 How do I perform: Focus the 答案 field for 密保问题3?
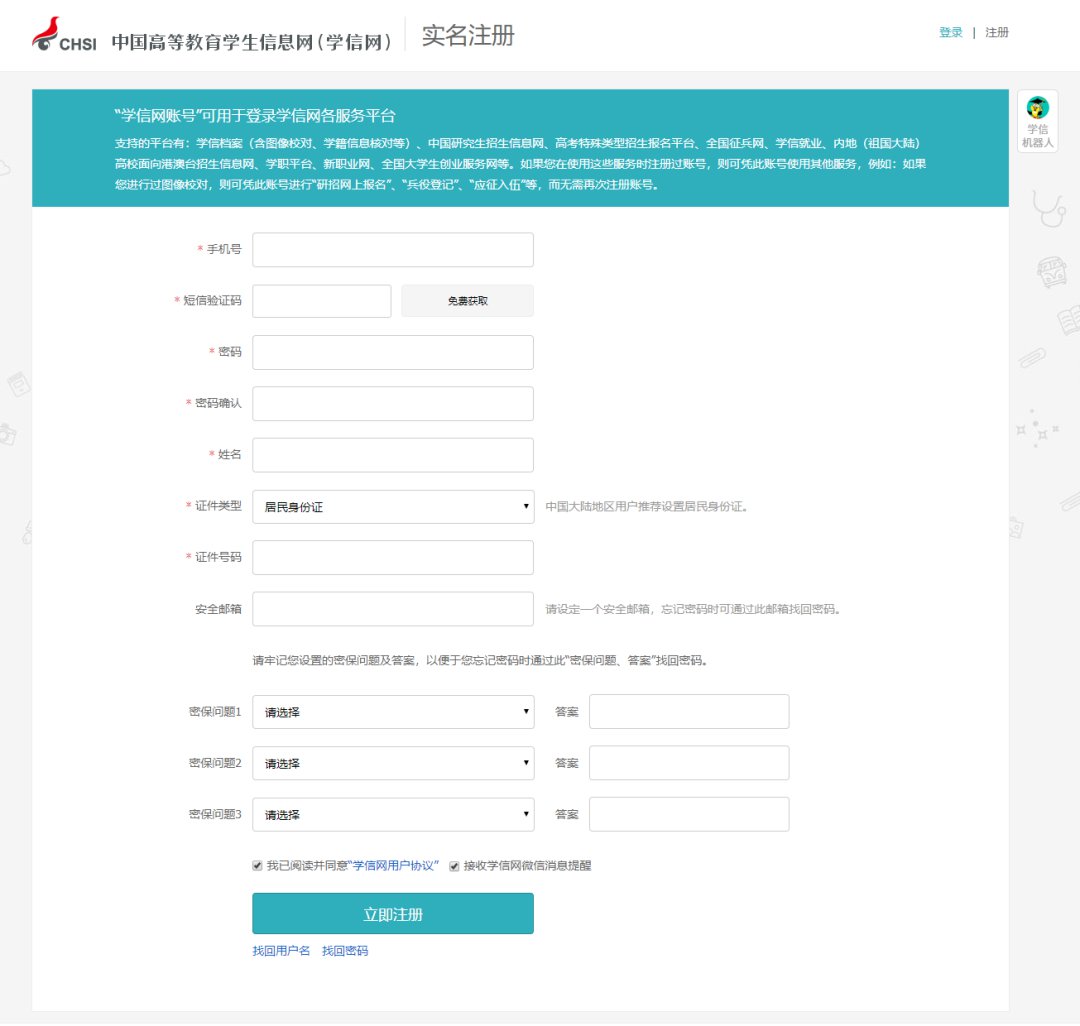(x=689, y=814)
